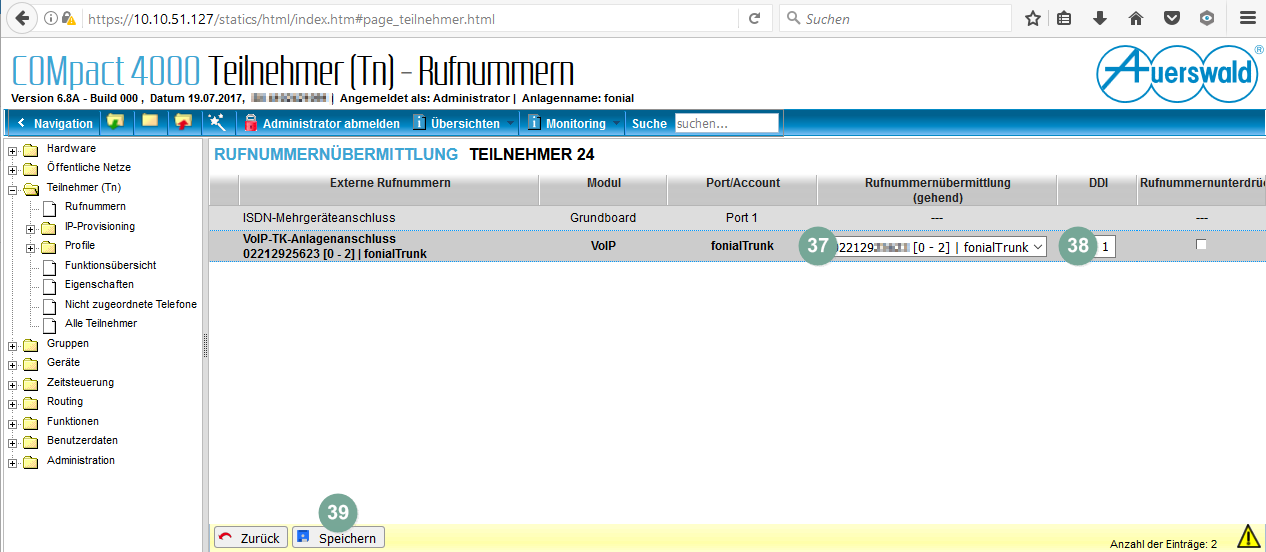Click the Modul column header
Viewport: 1266px width, 552px height.
tap(603, 183)
